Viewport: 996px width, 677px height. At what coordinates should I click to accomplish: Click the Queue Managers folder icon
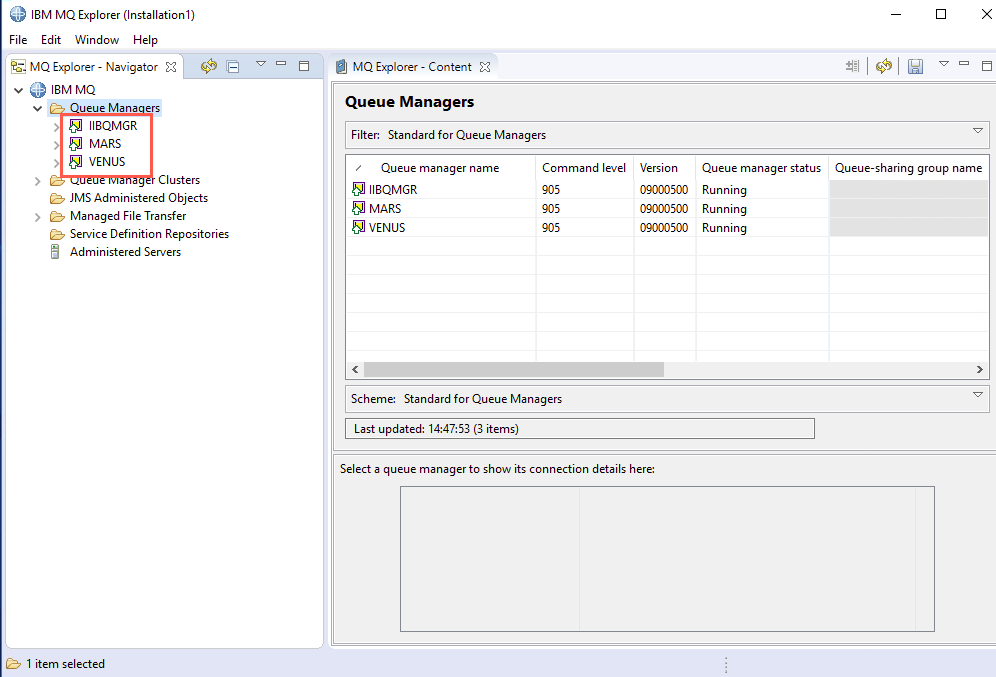click(57, 108)
